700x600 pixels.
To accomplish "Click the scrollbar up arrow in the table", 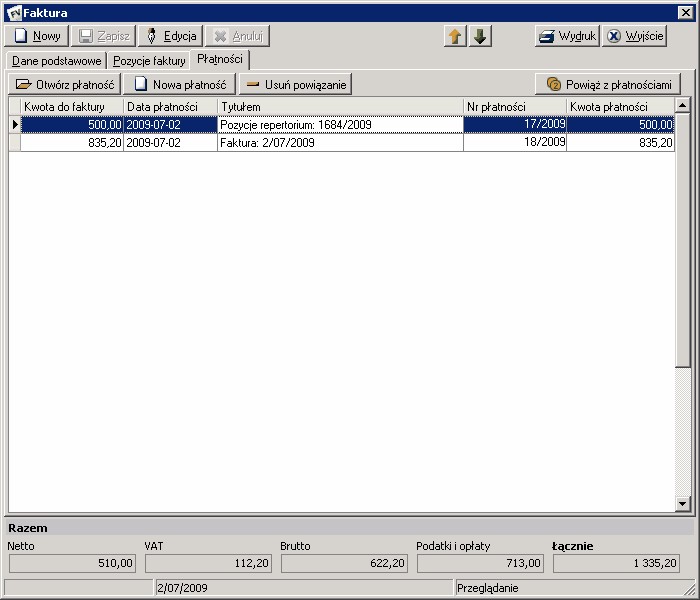I will (x=683, y=106).
